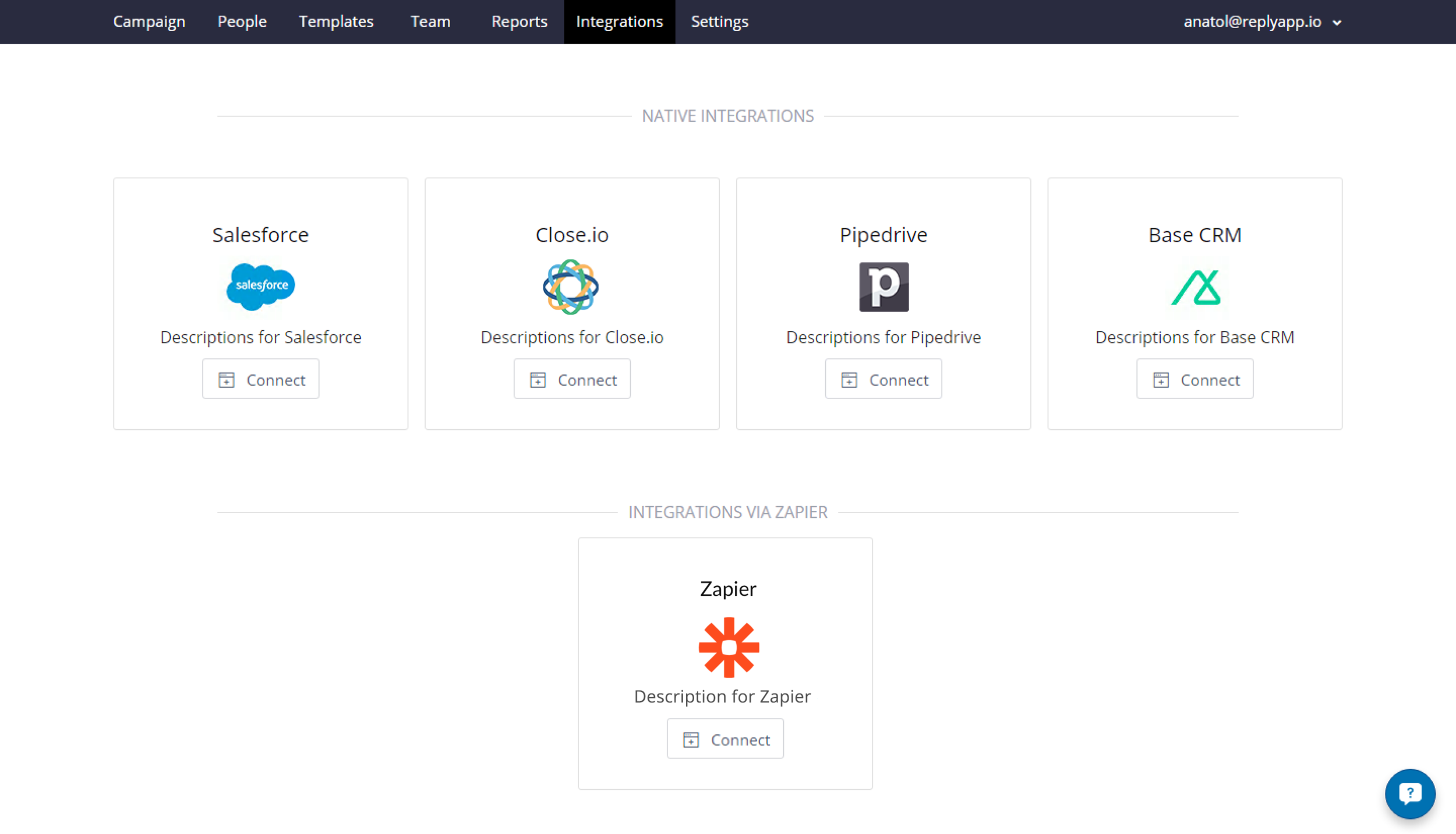1456x834 pixels.
Task: Click the plus icon in Base CRM Connect button
Action: coord(1161,380)
